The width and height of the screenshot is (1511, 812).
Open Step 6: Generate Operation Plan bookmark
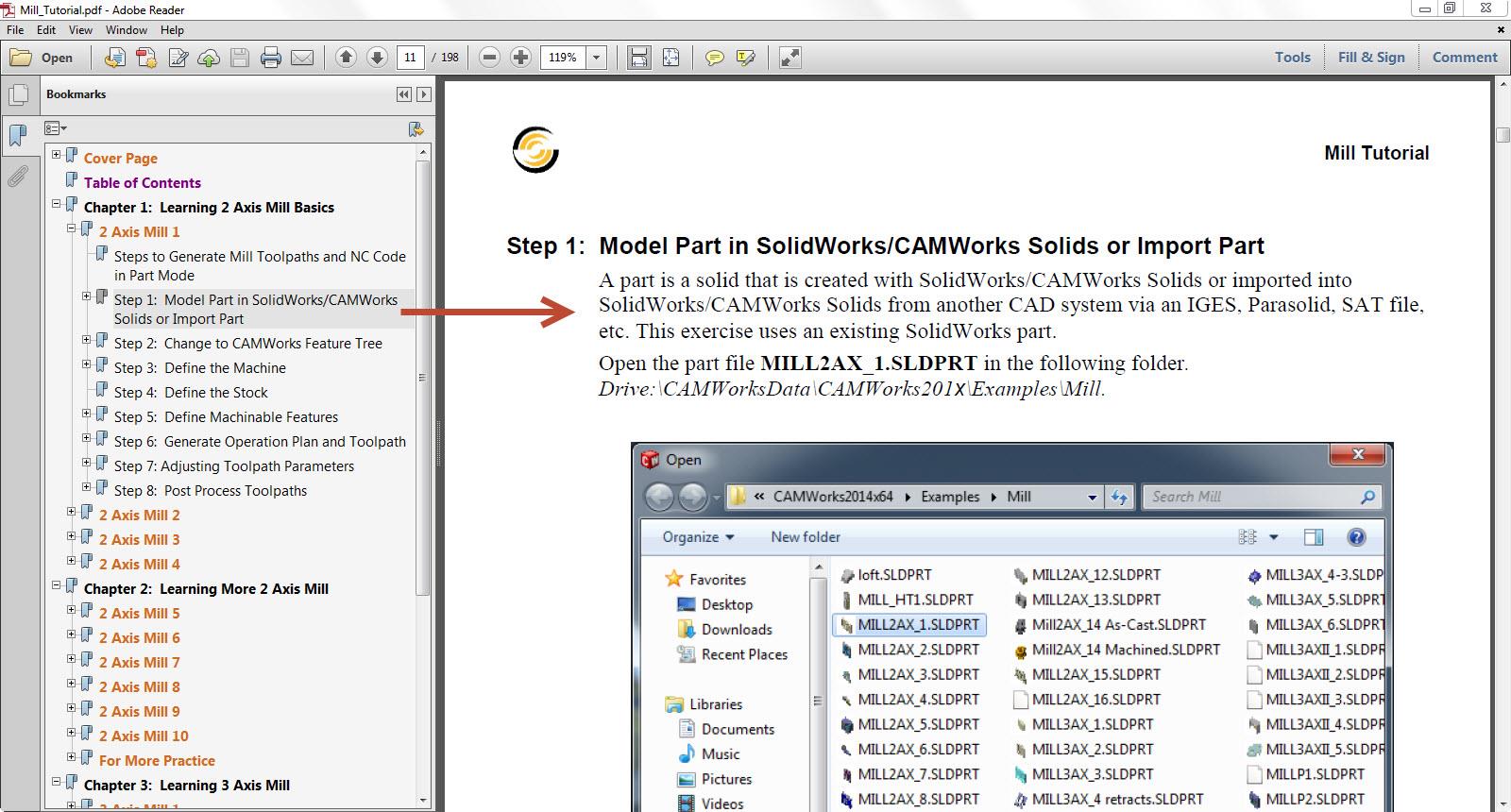pos(260,442)
